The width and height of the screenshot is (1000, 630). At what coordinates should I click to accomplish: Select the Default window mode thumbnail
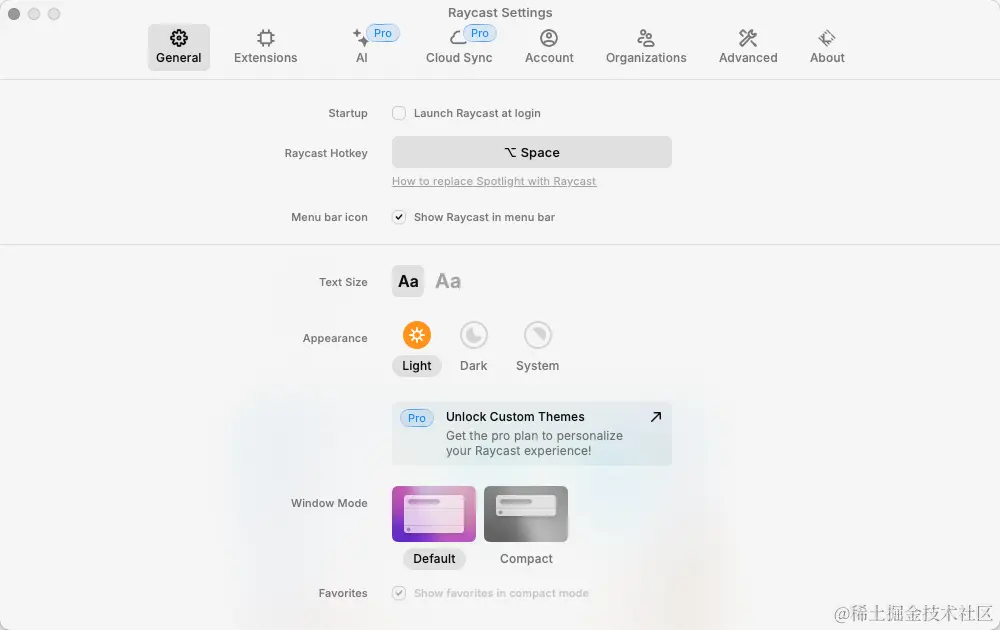point(434,514)
